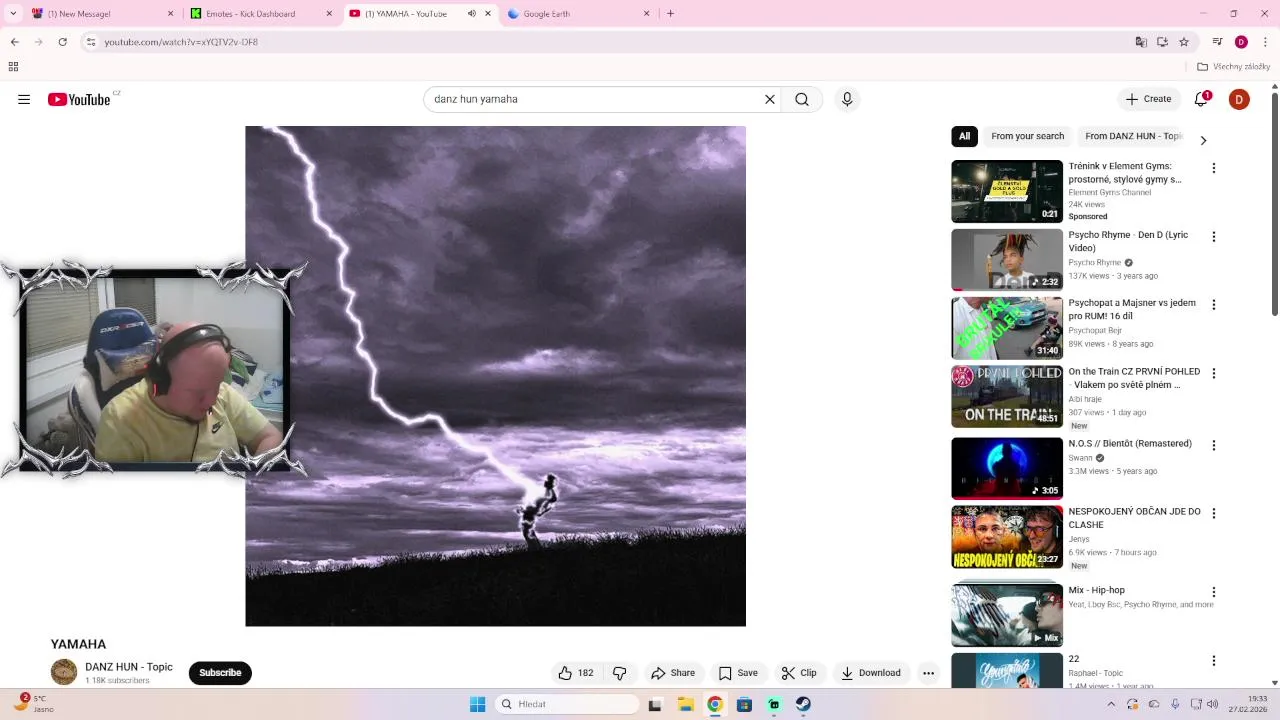Viewport: 1280px width, 720px height.
Task: Like the YAMAHA video
Action: pyautogui.click(x=576, y=673)
